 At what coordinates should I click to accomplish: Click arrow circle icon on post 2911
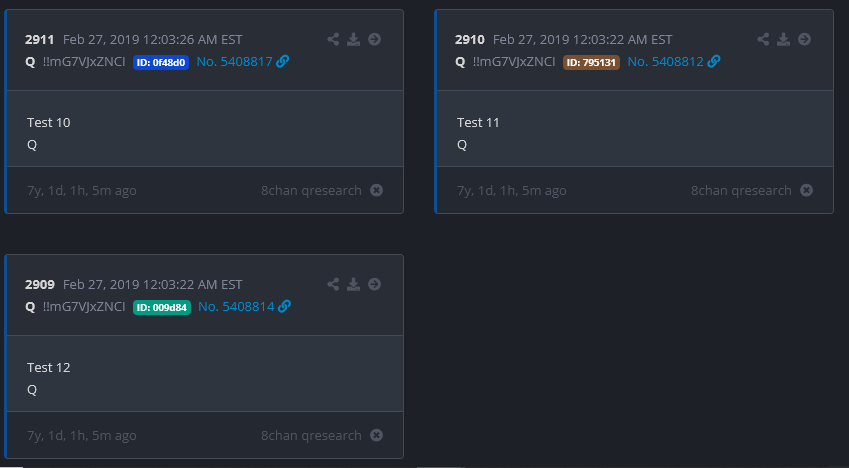pos(374,39)
